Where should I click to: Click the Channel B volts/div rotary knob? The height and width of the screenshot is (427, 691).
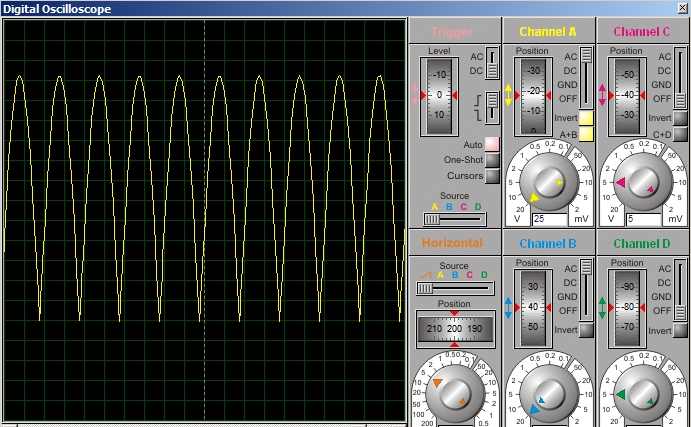(548, 396)
